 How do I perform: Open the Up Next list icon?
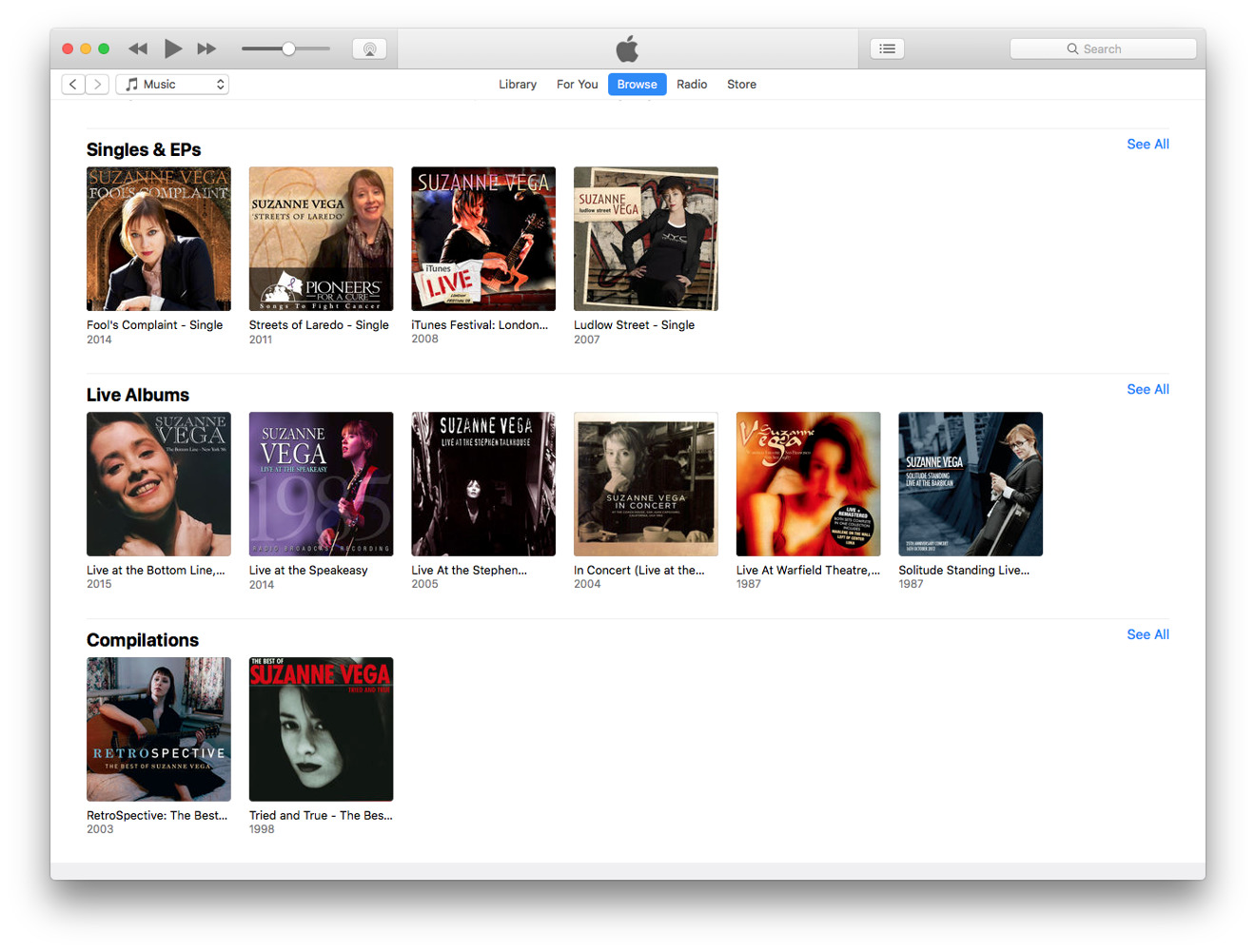887,49
